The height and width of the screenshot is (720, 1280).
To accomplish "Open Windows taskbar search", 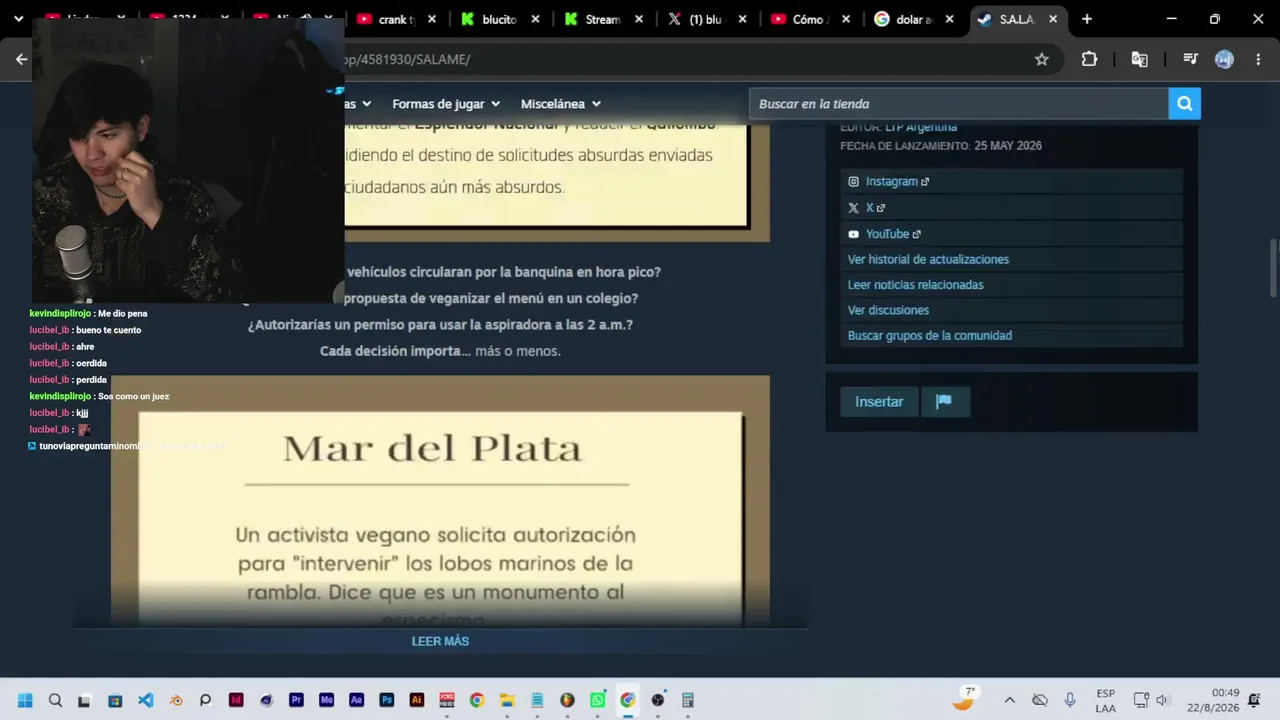I will (x=55, y=700).
